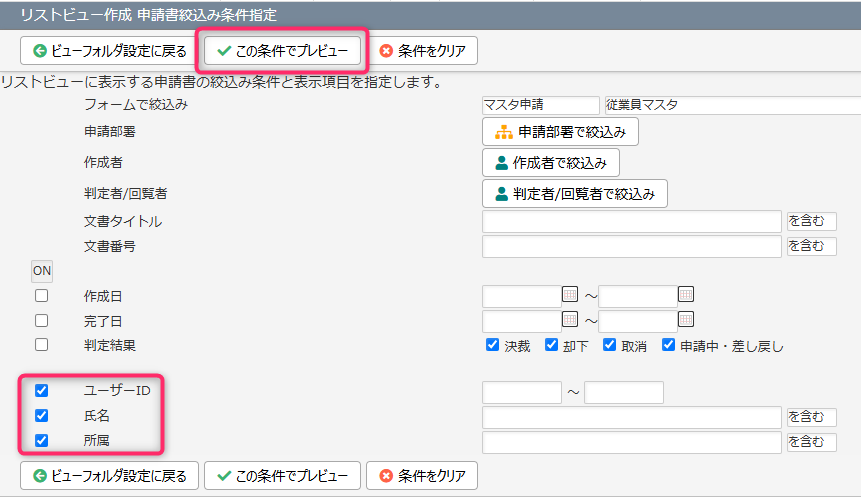Focus the 作成日 end date field
861x497 pixels.
pyautogui.click(x=638, y=297)
